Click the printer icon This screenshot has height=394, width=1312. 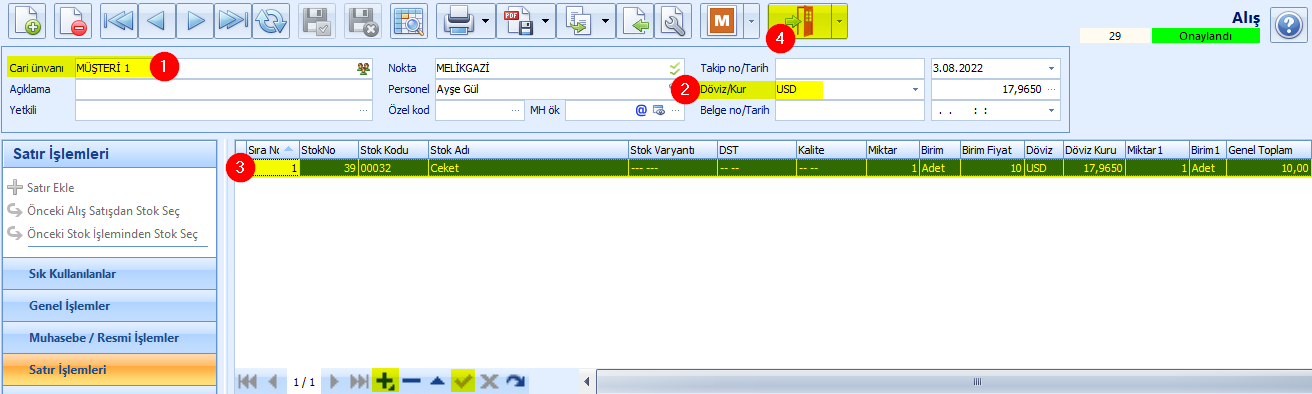[x=459, y=20]
